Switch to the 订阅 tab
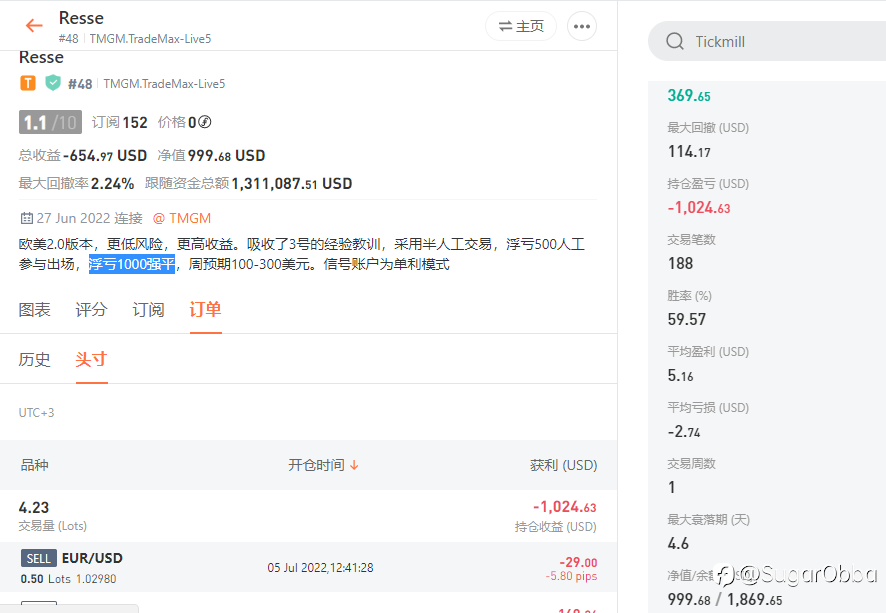886x613 pixels. (148, 310)
